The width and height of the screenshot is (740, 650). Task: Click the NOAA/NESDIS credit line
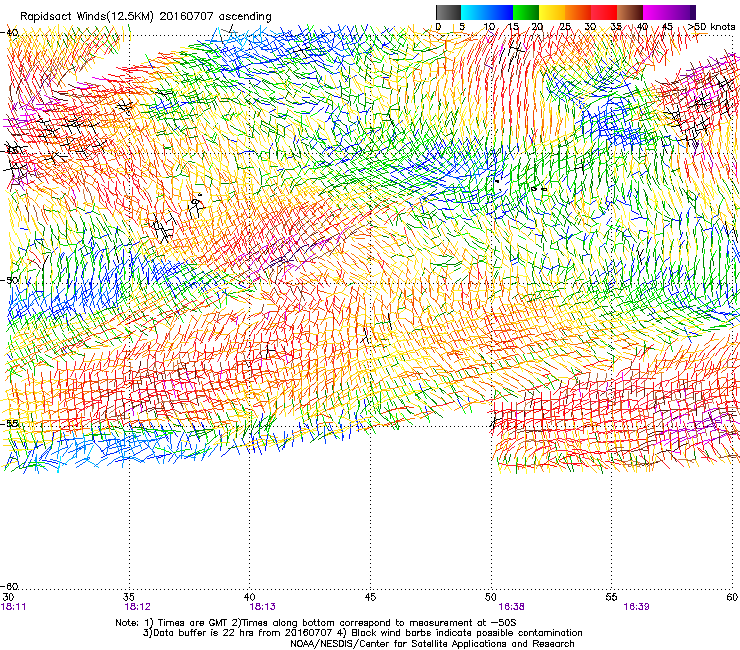point(432,644)
